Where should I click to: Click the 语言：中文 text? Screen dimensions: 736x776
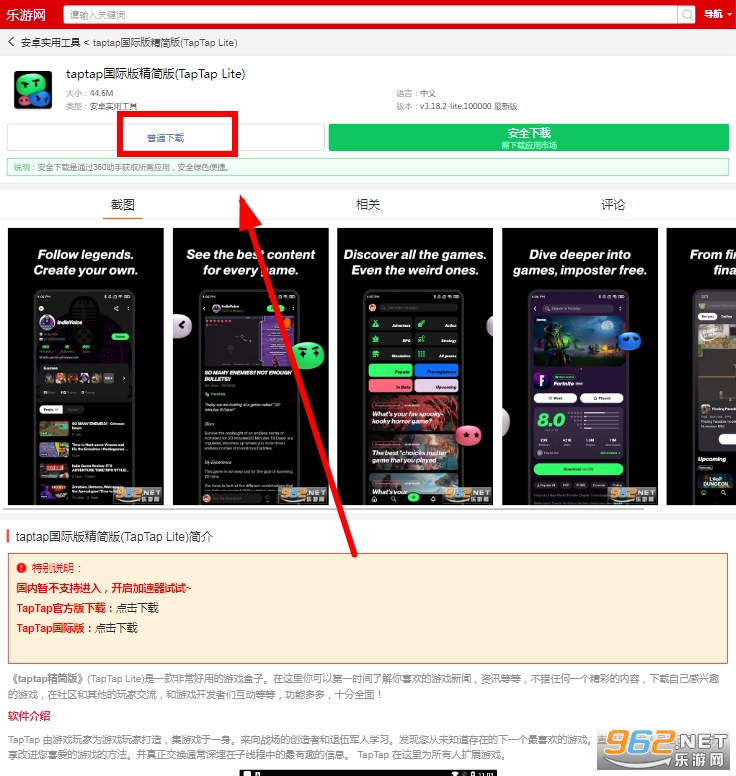416,93
